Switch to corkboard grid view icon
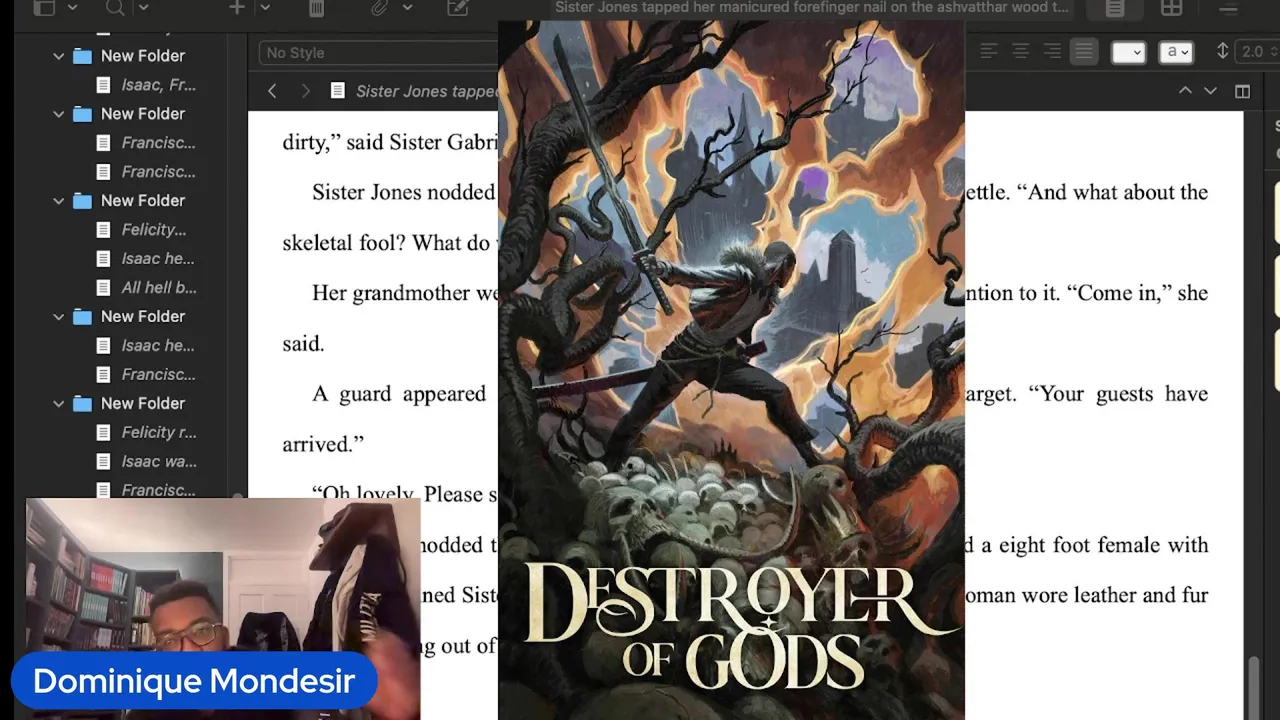1280x720 pixels. tap(1171, 8)
